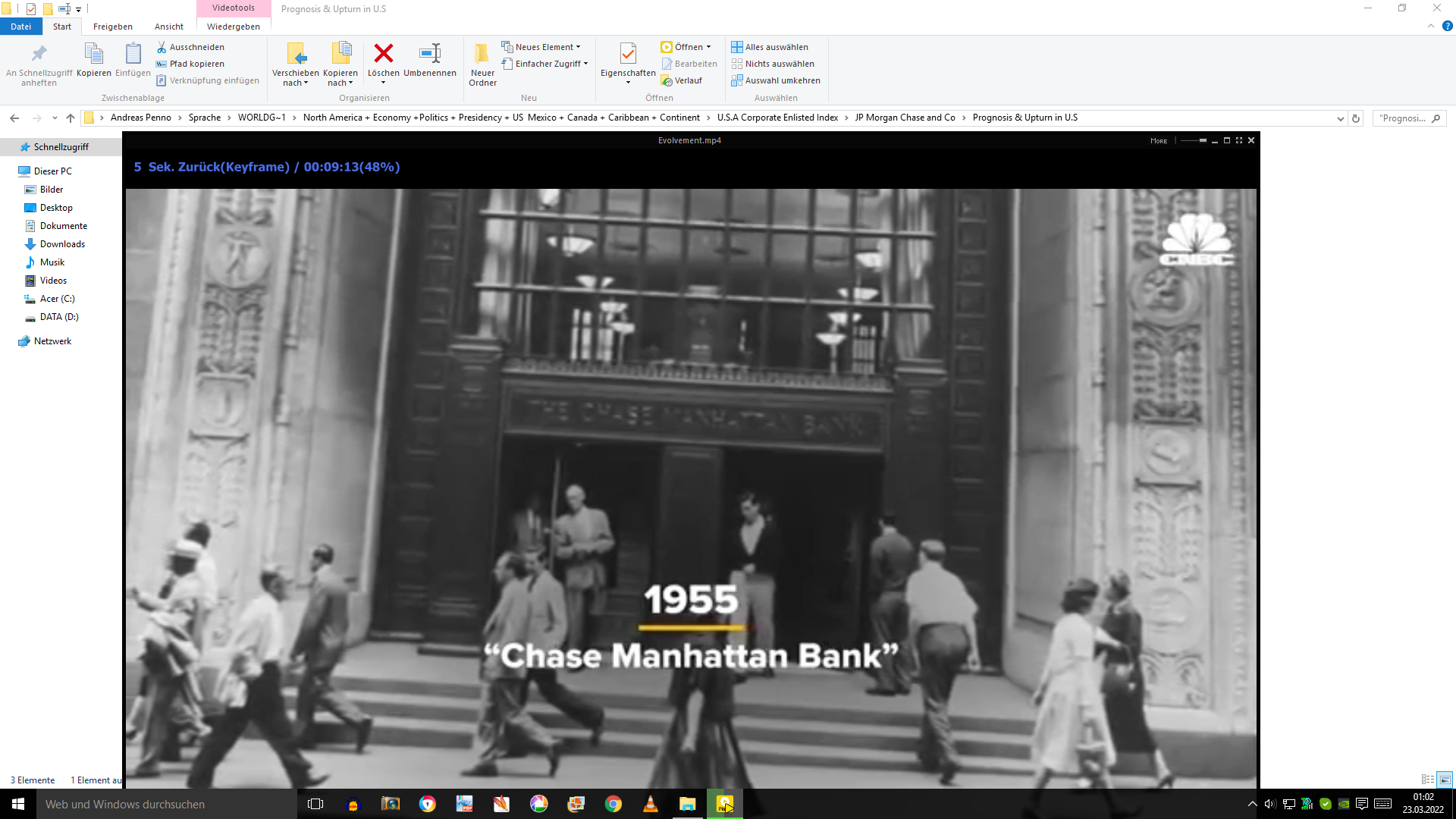Click Windows Start button

(x=18, y=804)
